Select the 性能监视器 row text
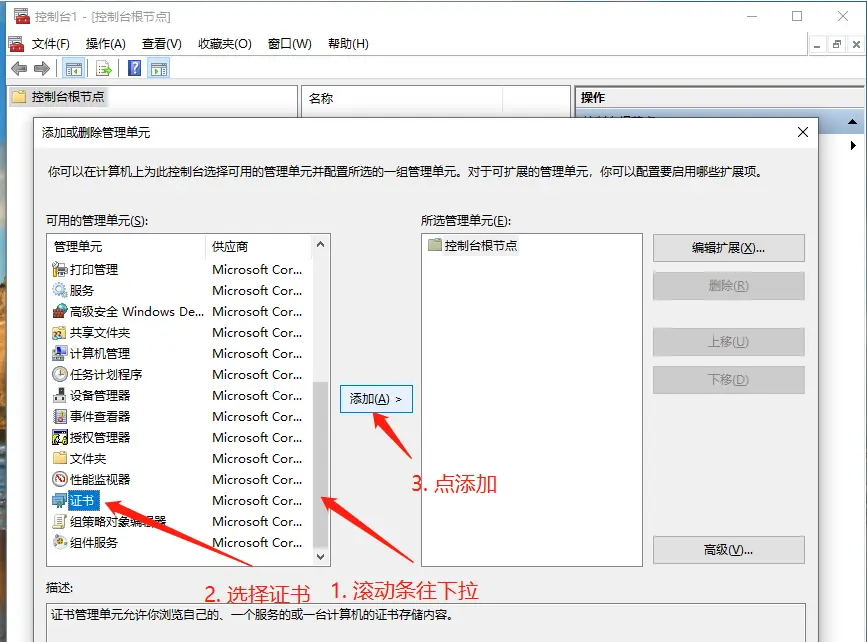Viewport: 867px width, 642px height. pos(100,479)
